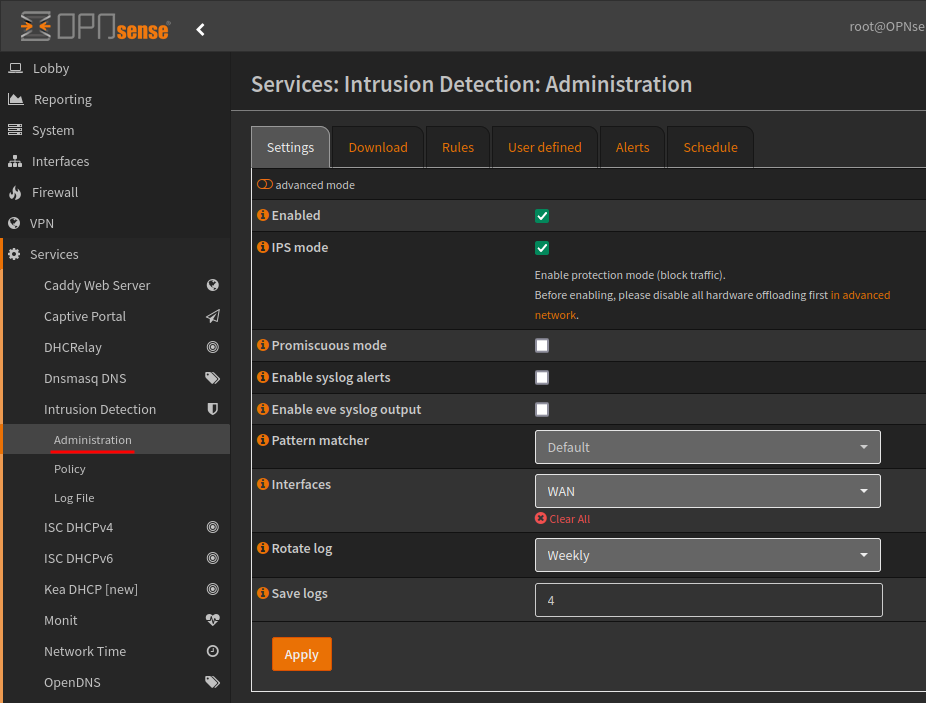Click the Interfaces network icon
The width and height of the screenshot is (926, 703).
coord(15,161)
